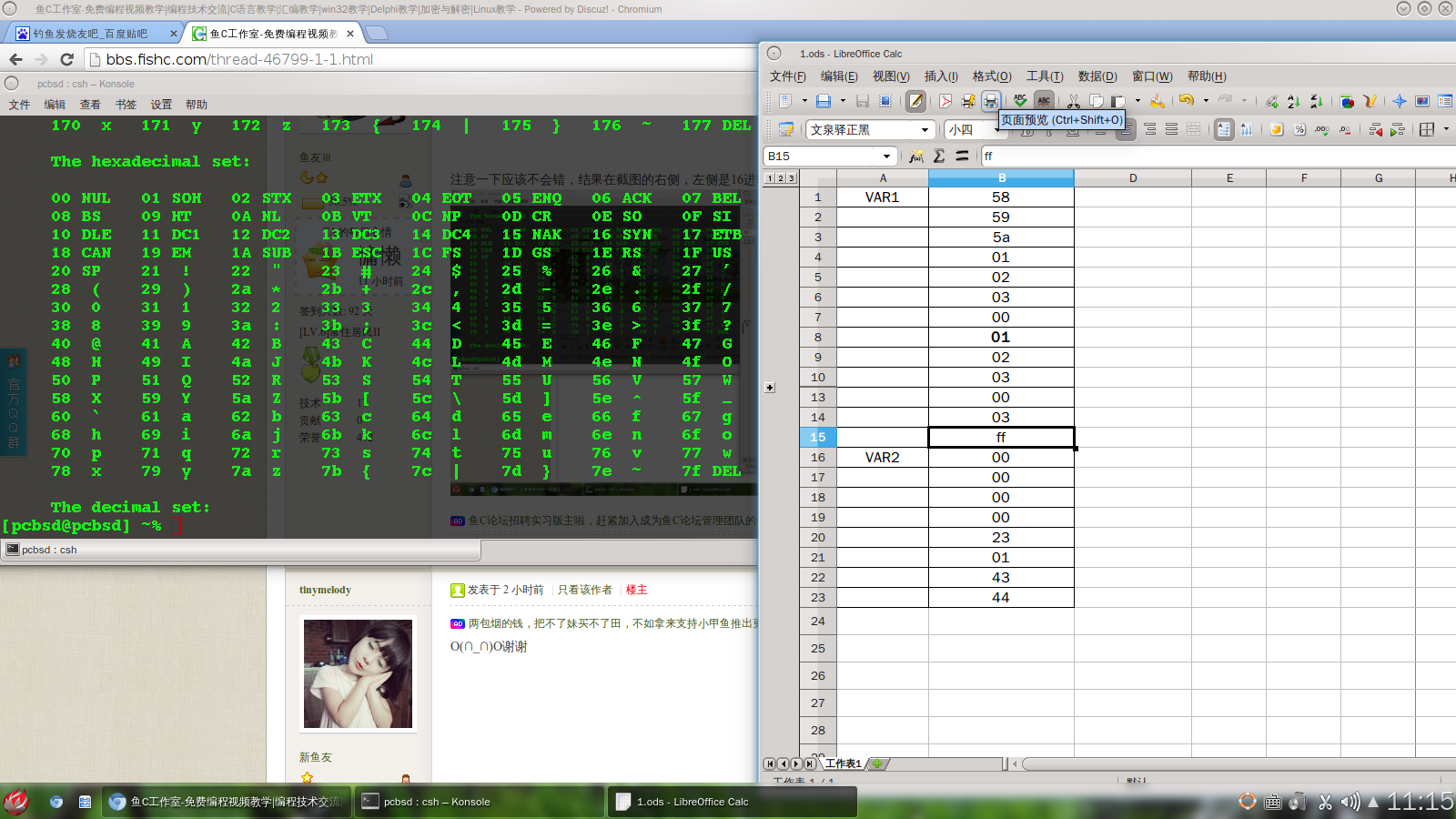Click the Cut scissors icon

(x=1073, y=101)
